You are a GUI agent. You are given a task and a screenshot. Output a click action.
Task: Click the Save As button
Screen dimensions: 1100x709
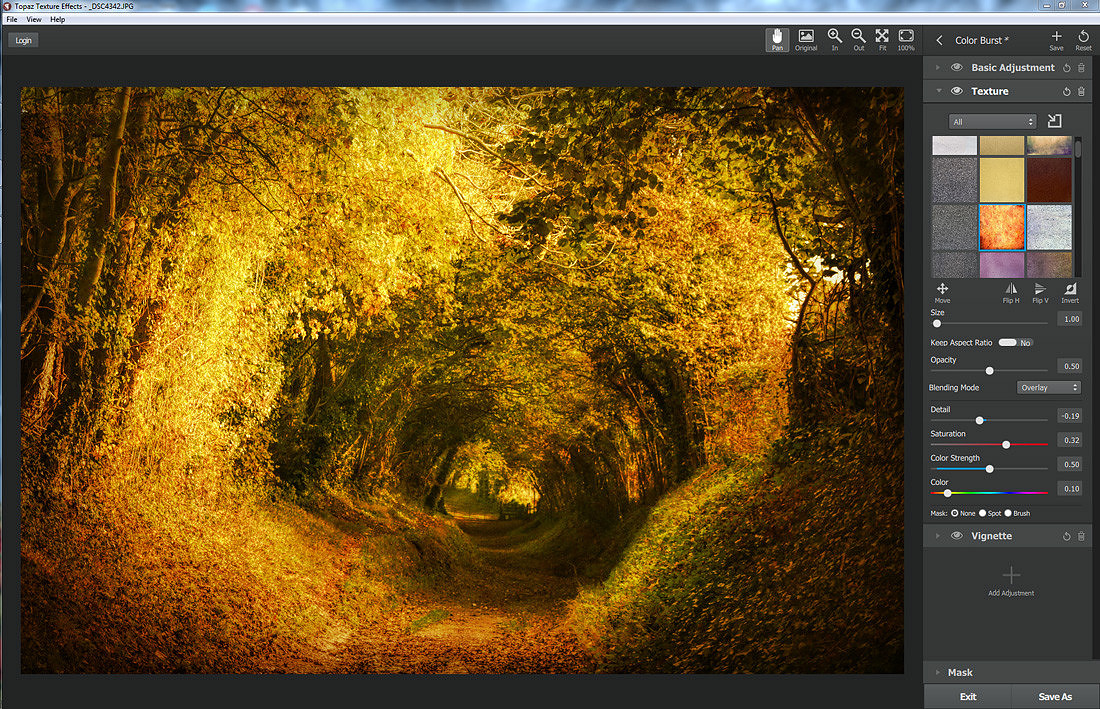point(1055,696)
